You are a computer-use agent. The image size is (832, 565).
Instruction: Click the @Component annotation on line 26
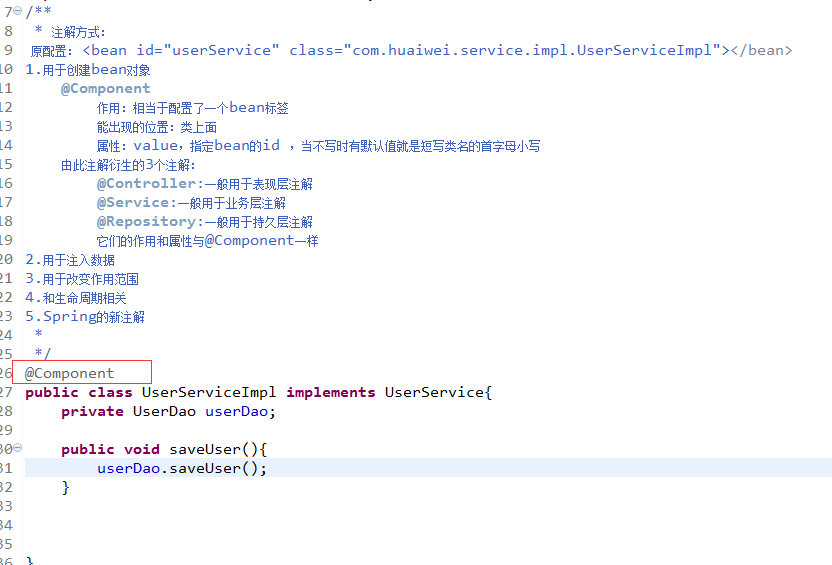69,373
